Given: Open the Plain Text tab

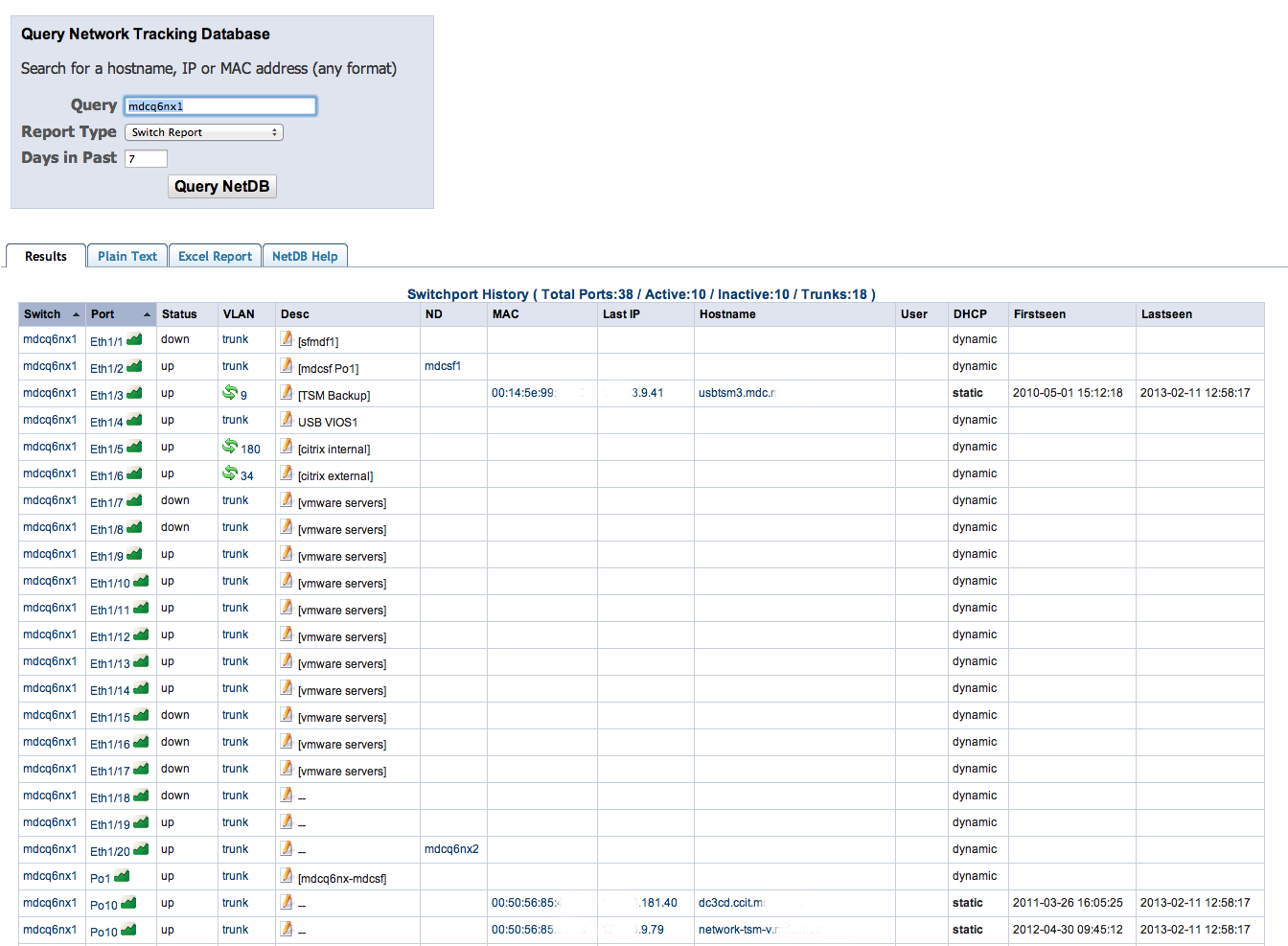Looking at the screenshot, I should pyautogui.click(x=127, y=256).
